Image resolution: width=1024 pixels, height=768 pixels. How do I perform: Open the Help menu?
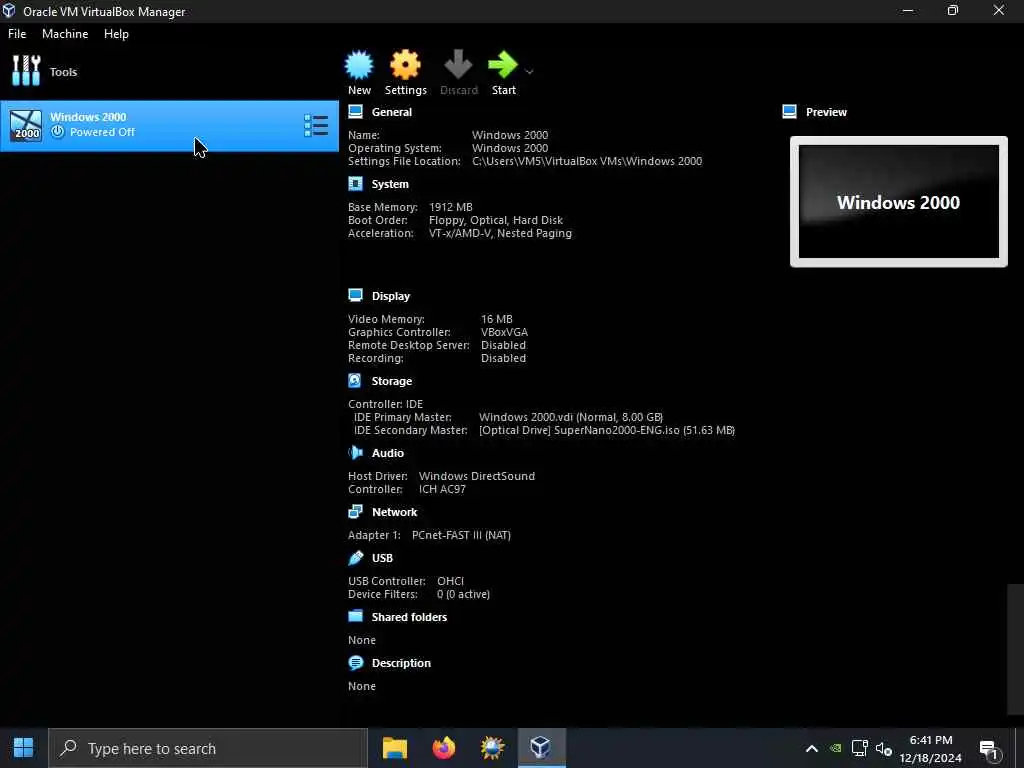[116, 34]
